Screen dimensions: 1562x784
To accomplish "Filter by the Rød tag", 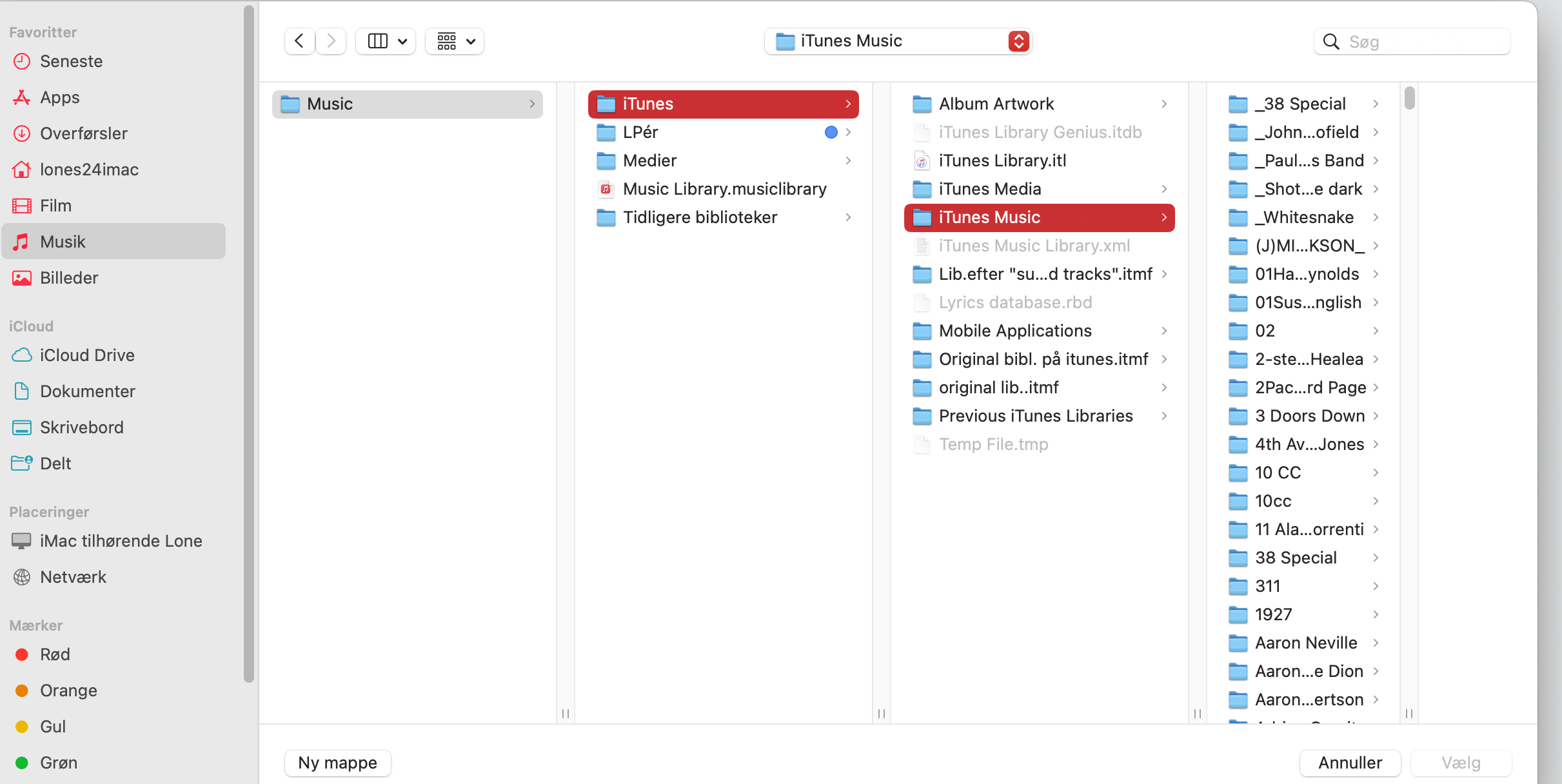I will (114, 654).
